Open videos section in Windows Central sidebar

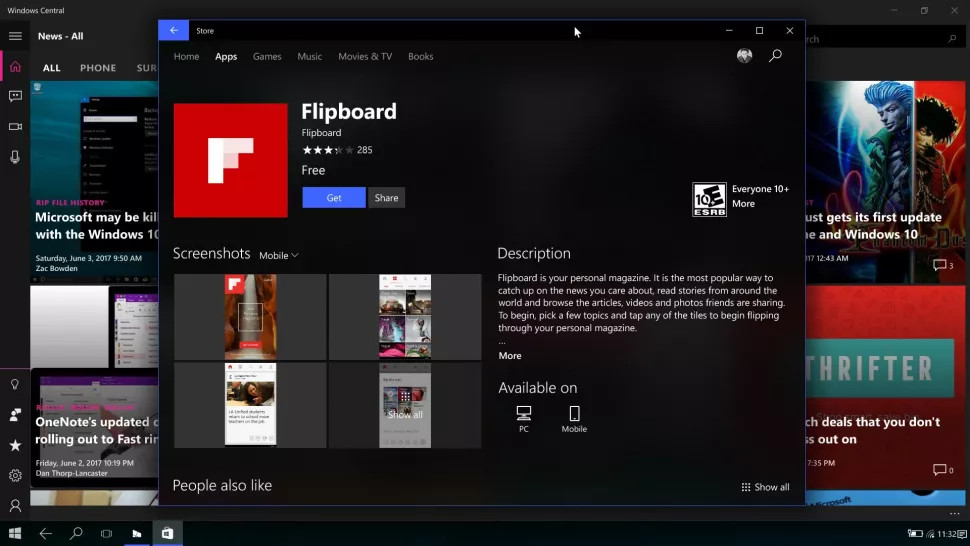point(15,126)
